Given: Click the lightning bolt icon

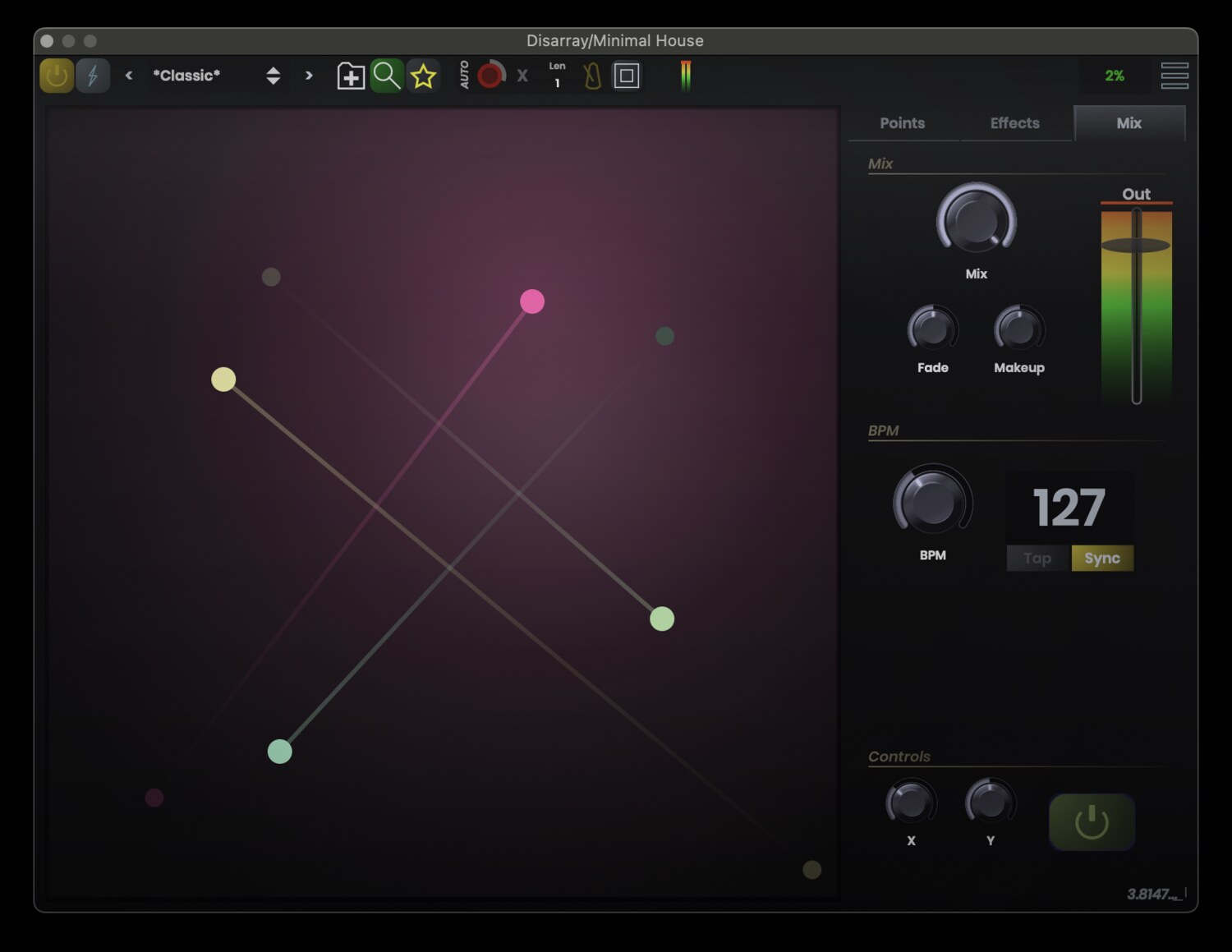Looking at the screenshot, I should (93, 76).
